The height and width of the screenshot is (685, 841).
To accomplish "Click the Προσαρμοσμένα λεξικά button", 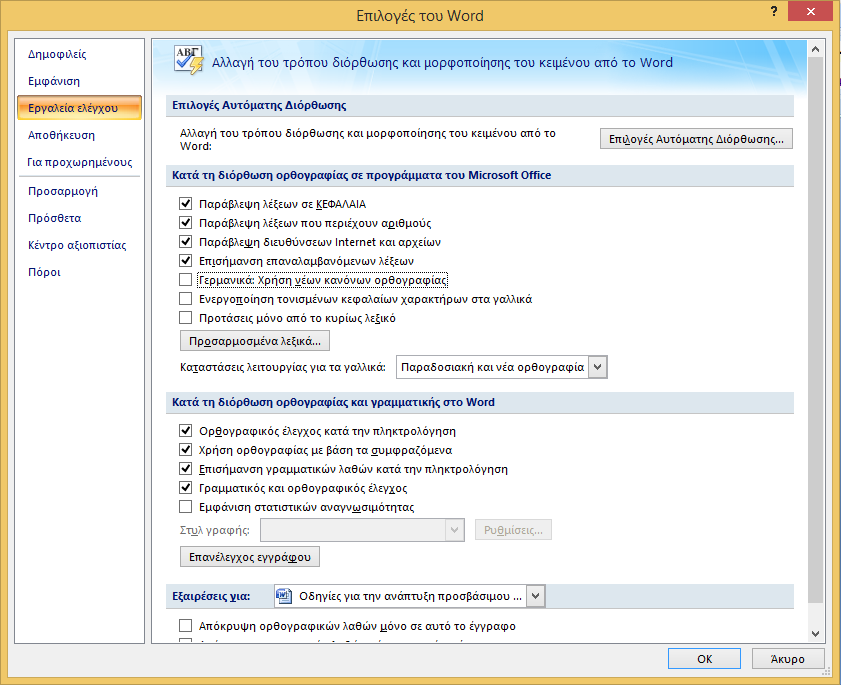I will coord(255,341).
